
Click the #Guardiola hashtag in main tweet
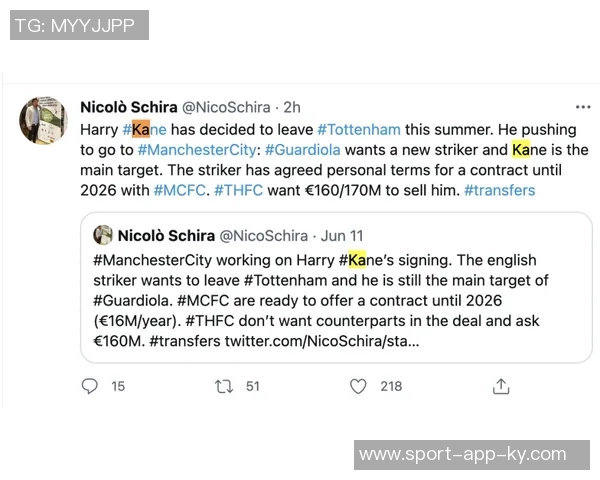(303, 150)
